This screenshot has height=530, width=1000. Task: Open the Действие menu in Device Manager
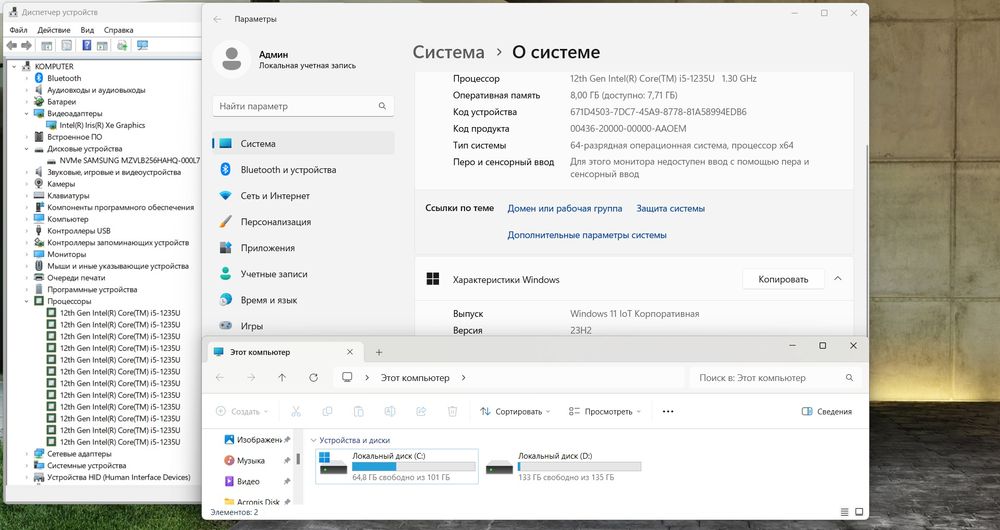click(54, 30)
